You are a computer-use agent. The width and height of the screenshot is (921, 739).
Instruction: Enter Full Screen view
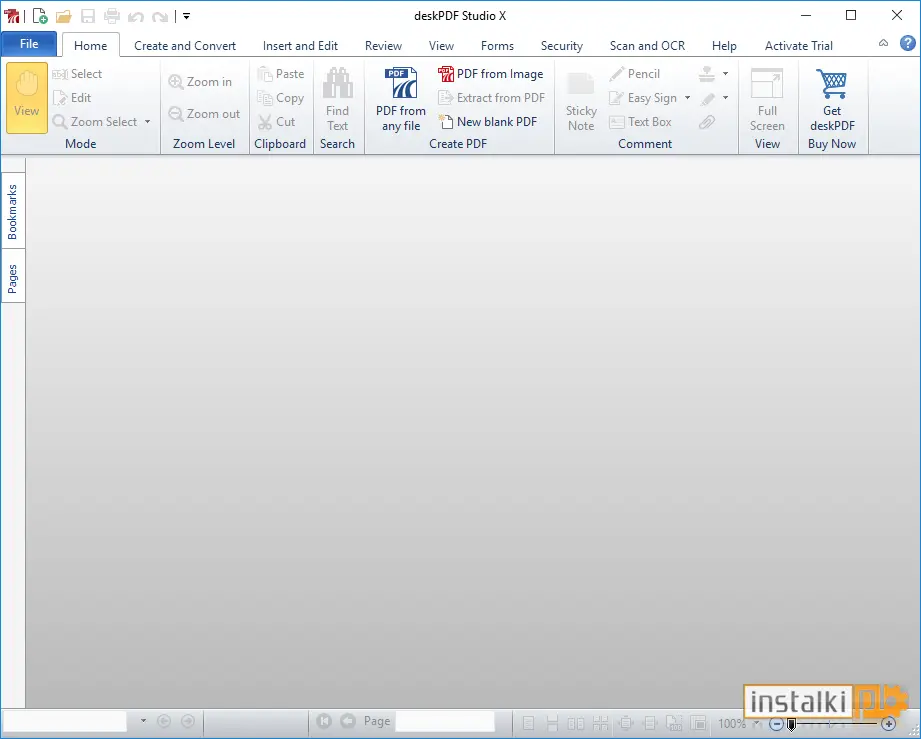[x=767, y=99]
